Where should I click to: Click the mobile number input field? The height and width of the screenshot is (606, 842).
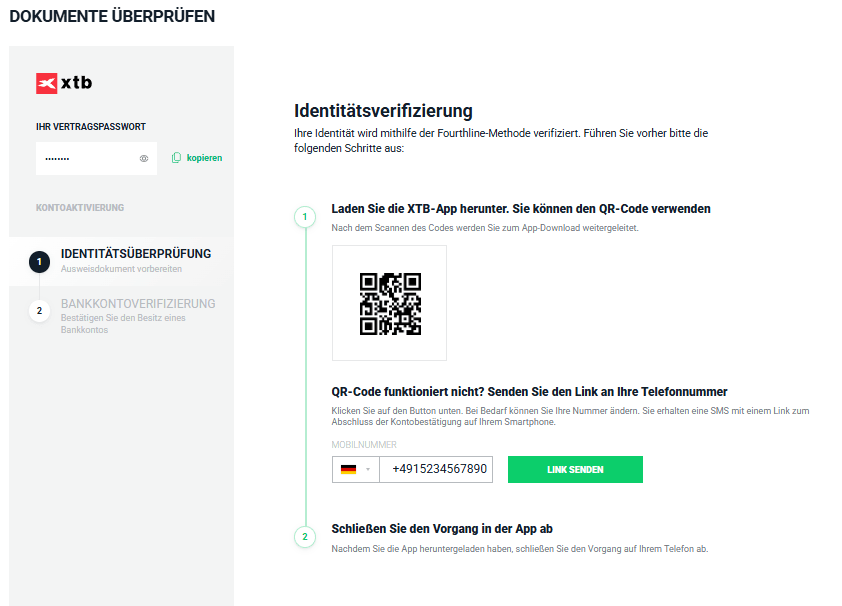tap(440, 469)
